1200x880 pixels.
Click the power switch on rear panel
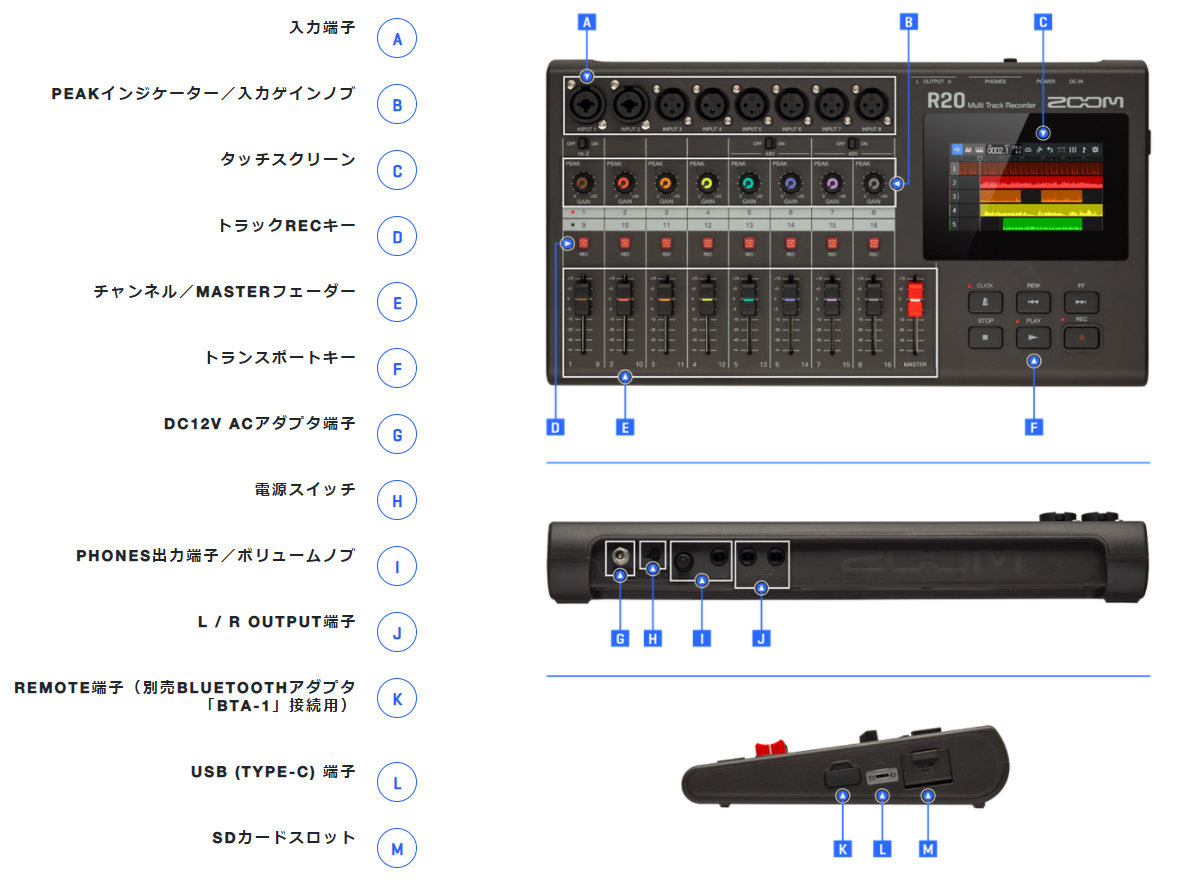coord(653,553)
